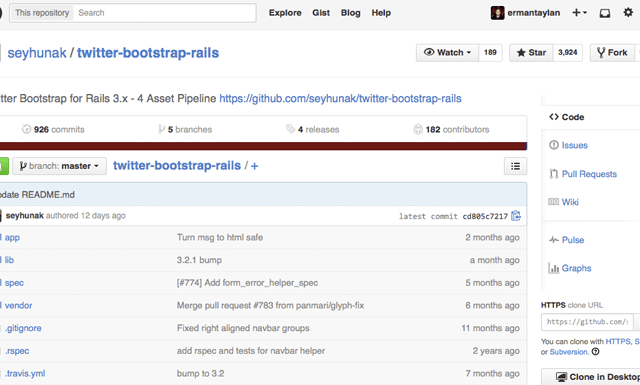The image size is (640, 385).
Task: Open account settings gear icon
Action: (628, 13)
